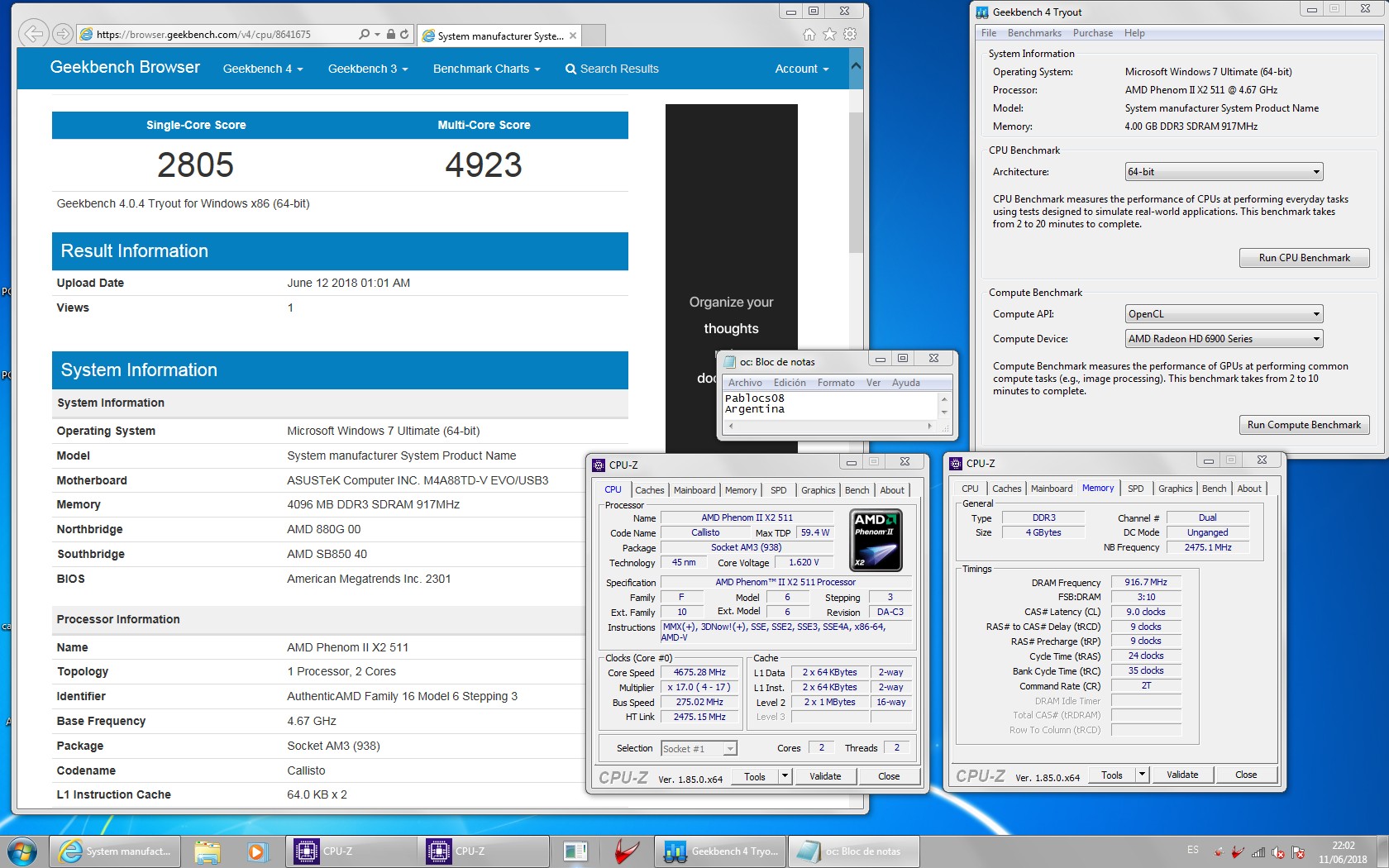Viewport: 1389px width, 868px height.
Task: Open the IE home page icon
Action: [x=809, y=35]
